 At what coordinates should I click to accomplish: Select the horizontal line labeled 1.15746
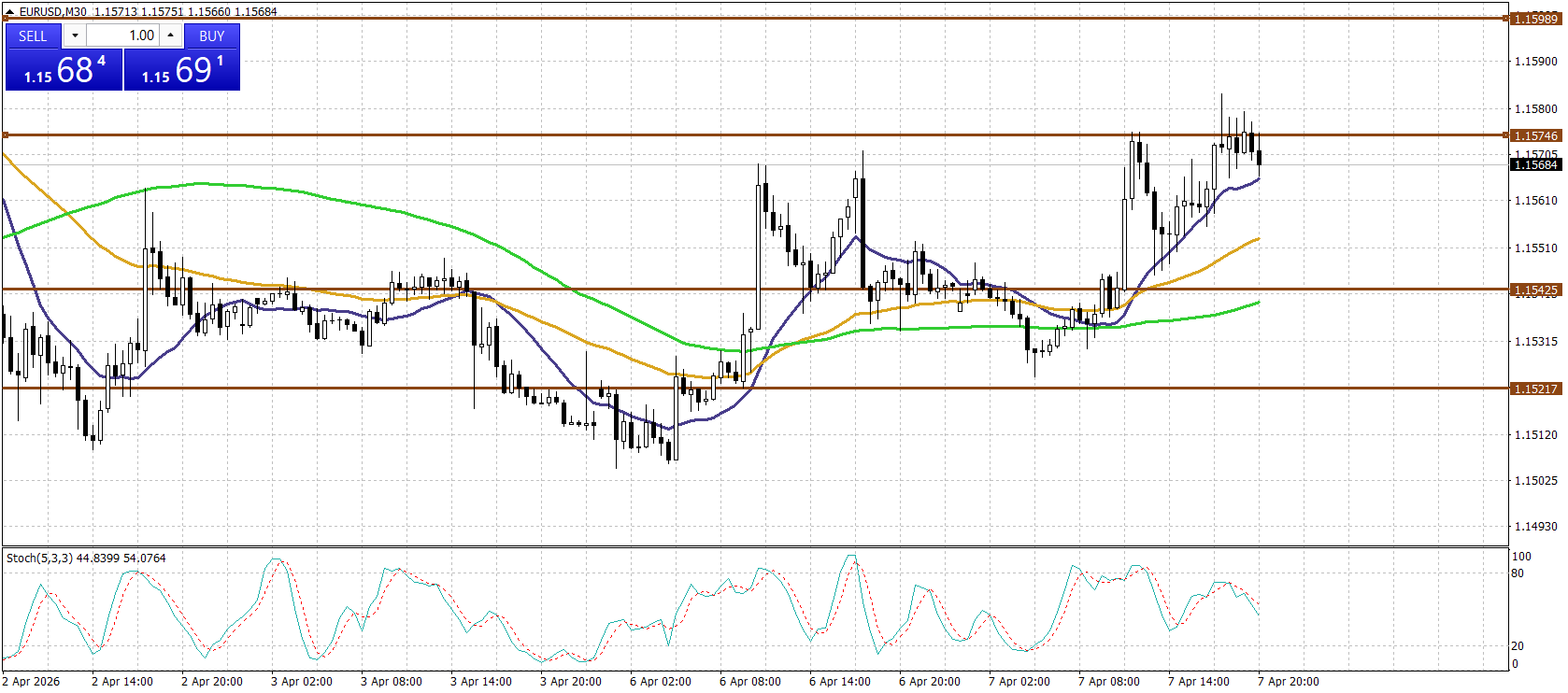tap(755, 135)
